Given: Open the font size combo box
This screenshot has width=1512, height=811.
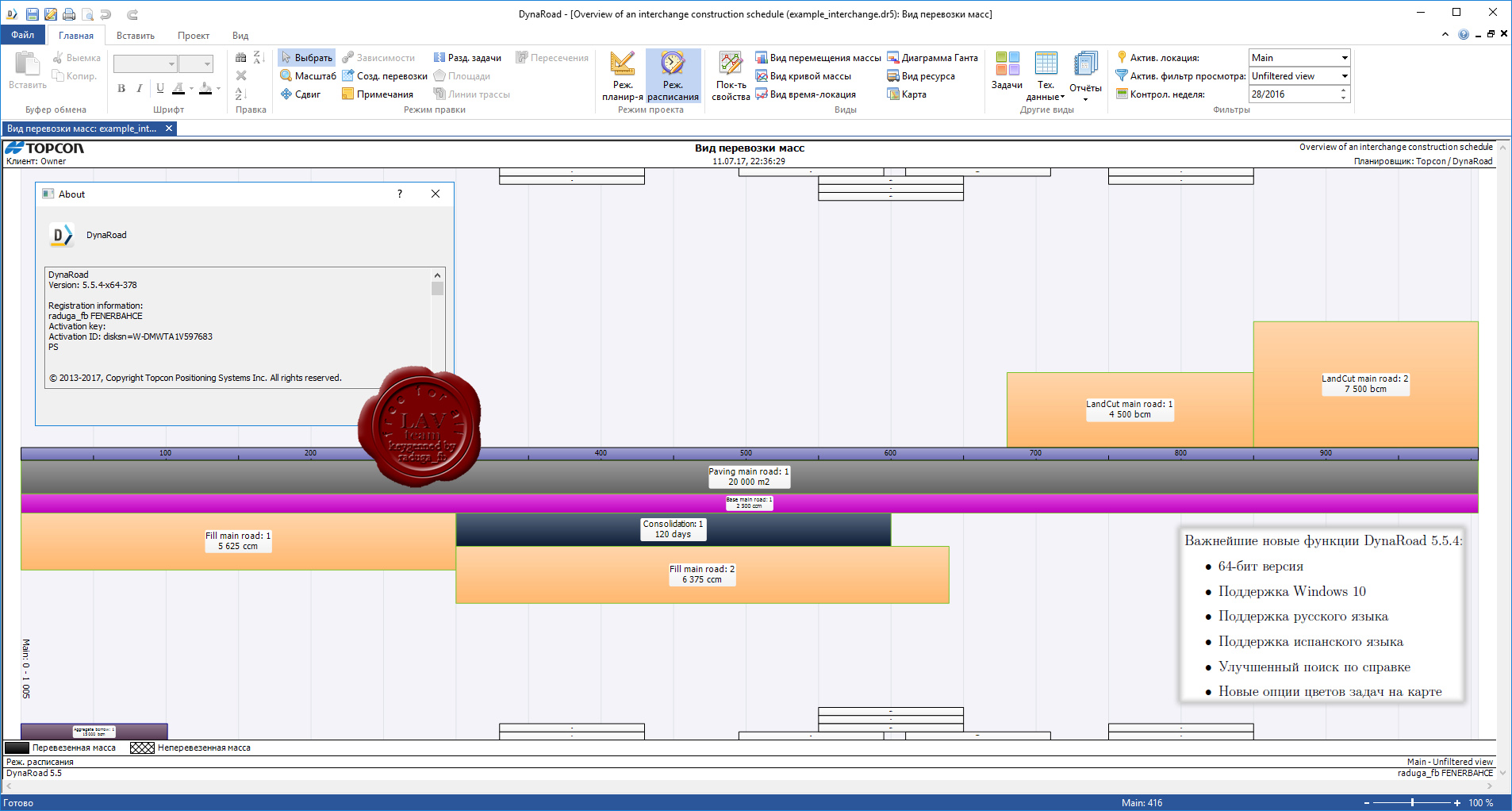Looking at the screenshot, I should [196, 63].
